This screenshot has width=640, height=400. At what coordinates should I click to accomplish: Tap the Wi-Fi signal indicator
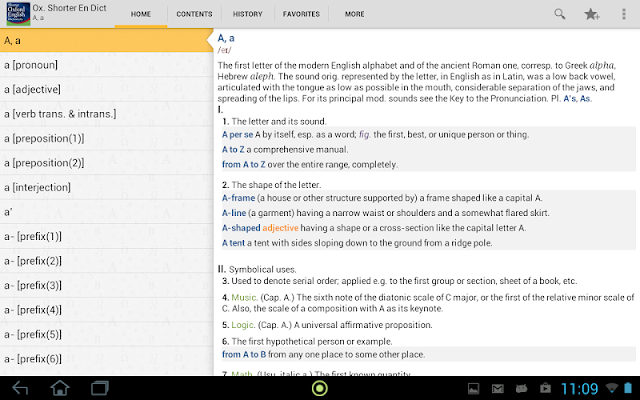pyautogui.click(x=611, y=388)
